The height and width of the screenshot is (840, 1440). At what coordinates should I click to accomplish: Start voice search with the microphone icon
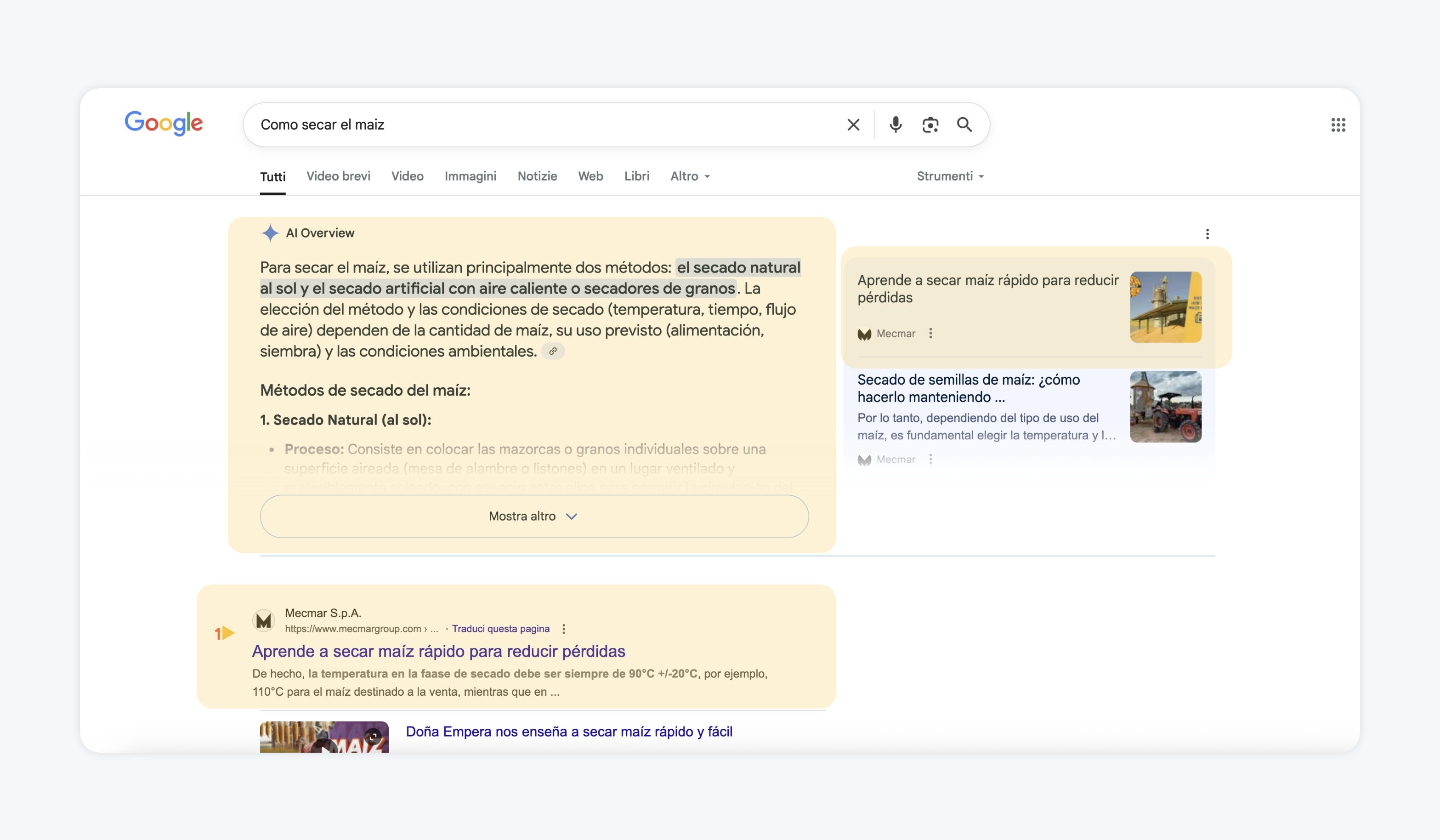(896, 125)
